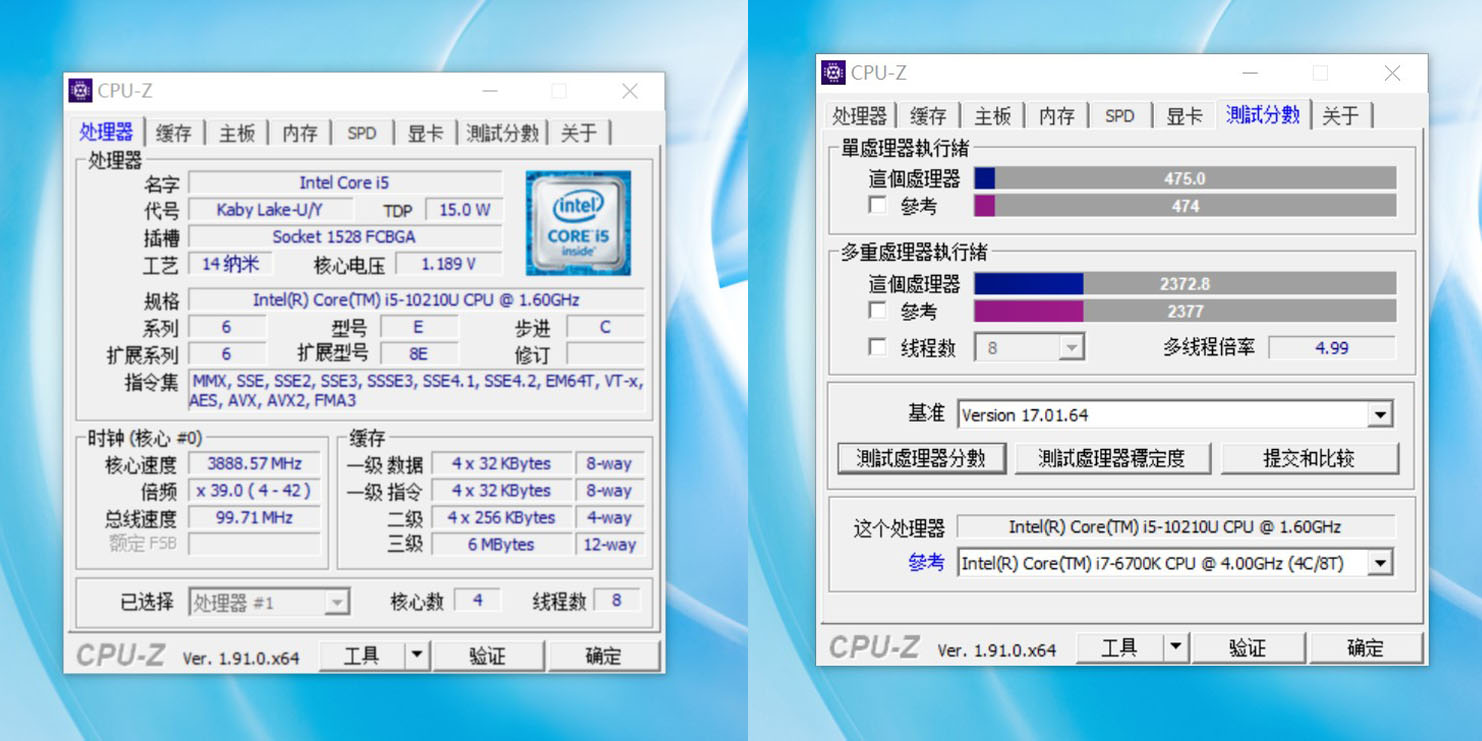The width and height of the screenshot is (1482, 741).
Task: Click the 插槽 field showing Socket 1528 FCBGA
Action: (345, 237)
